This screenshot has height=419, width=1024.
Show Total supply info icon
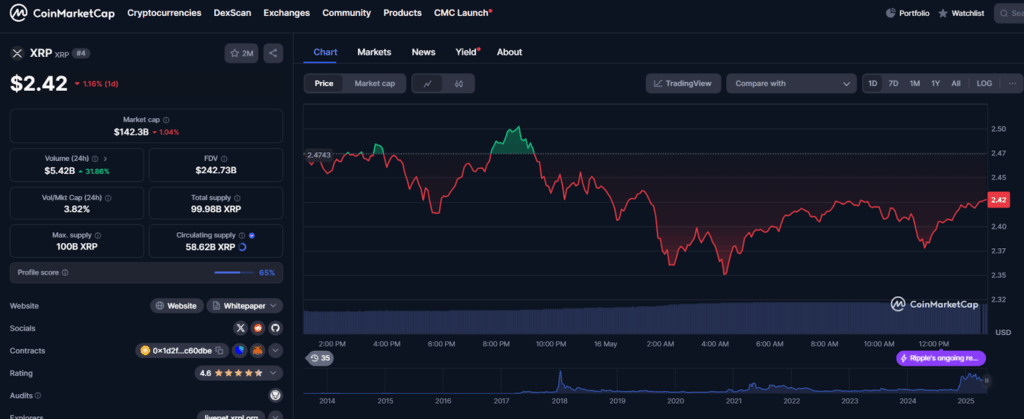point(237,198)
